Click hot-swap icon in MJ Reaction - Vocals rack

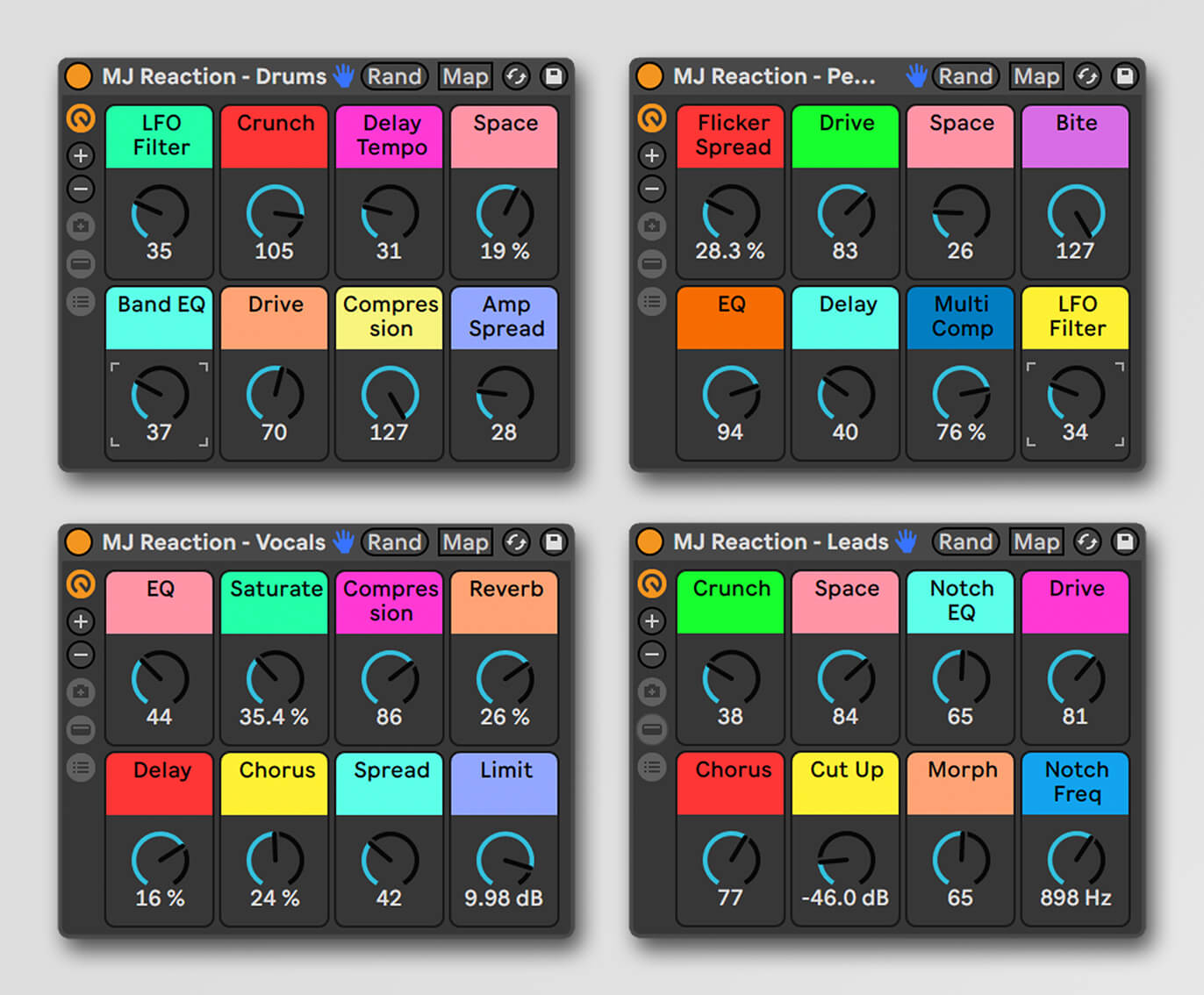point(516,542)
